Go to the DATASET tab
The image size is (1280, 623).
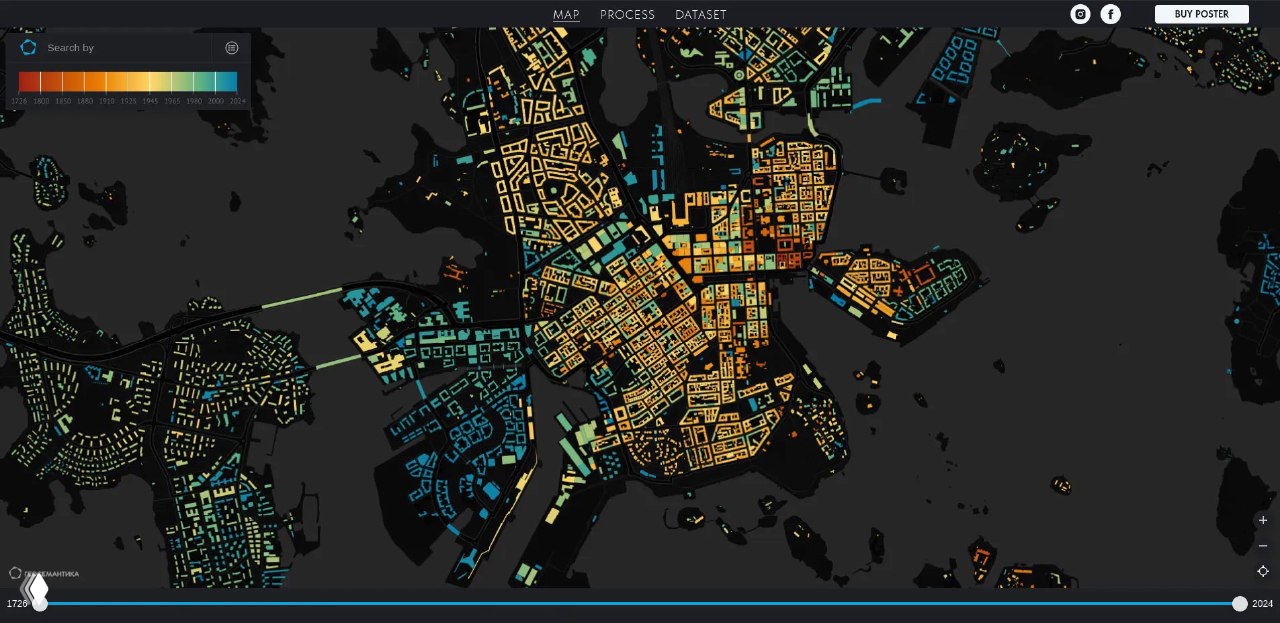(x=700, y=14)
